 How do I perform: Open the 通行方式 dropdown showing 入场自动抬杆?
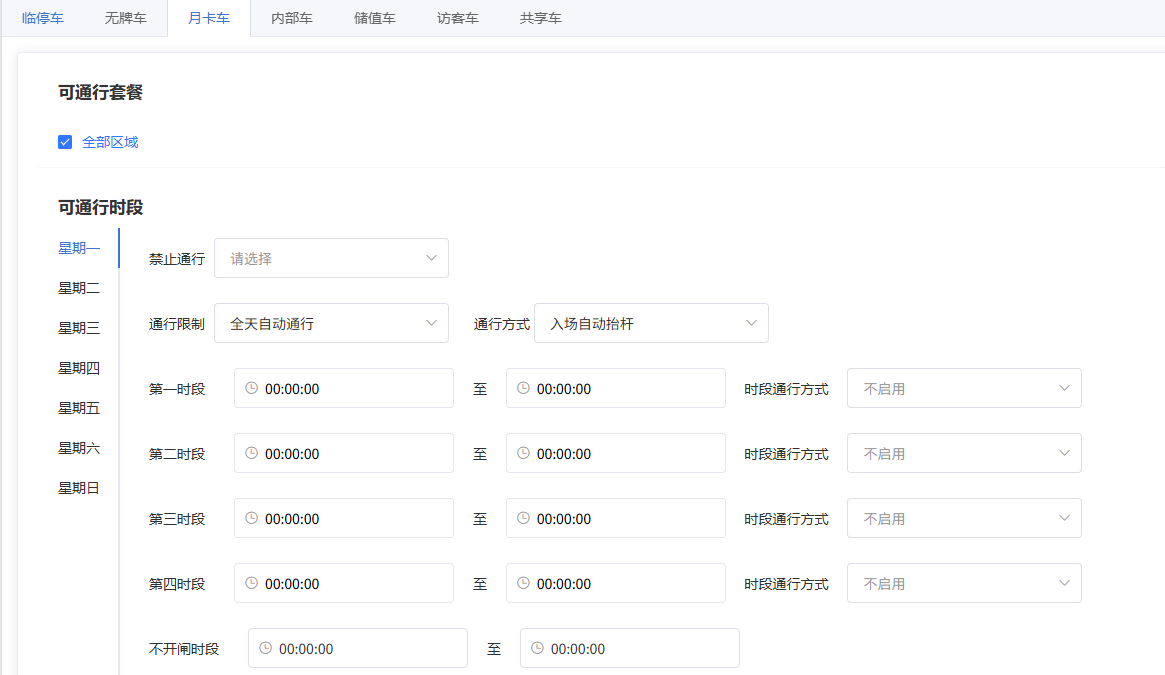click(651, 323)
